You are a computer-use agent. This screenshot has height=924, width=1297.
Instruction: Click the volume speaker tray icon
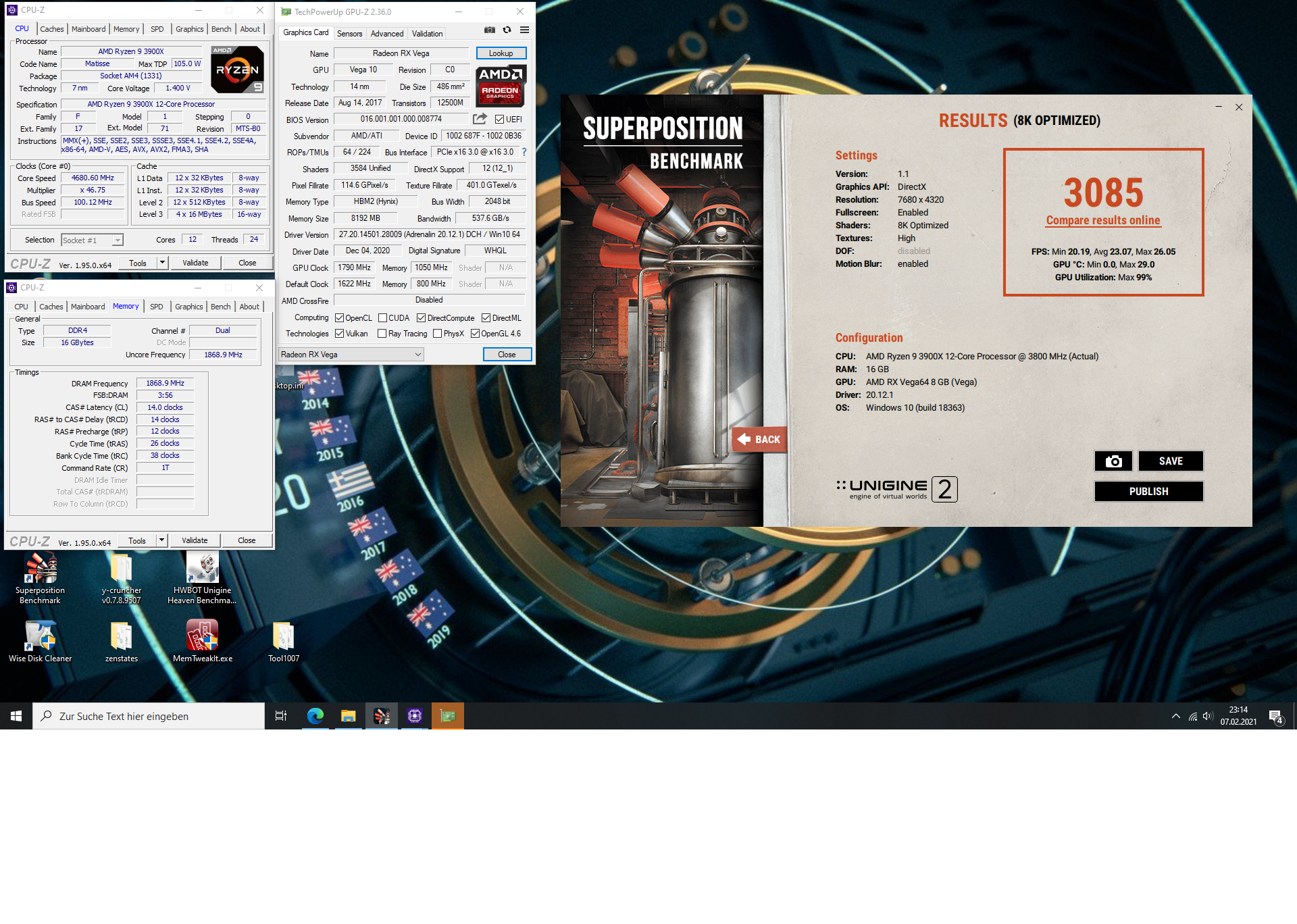(x=1208, y=716)
